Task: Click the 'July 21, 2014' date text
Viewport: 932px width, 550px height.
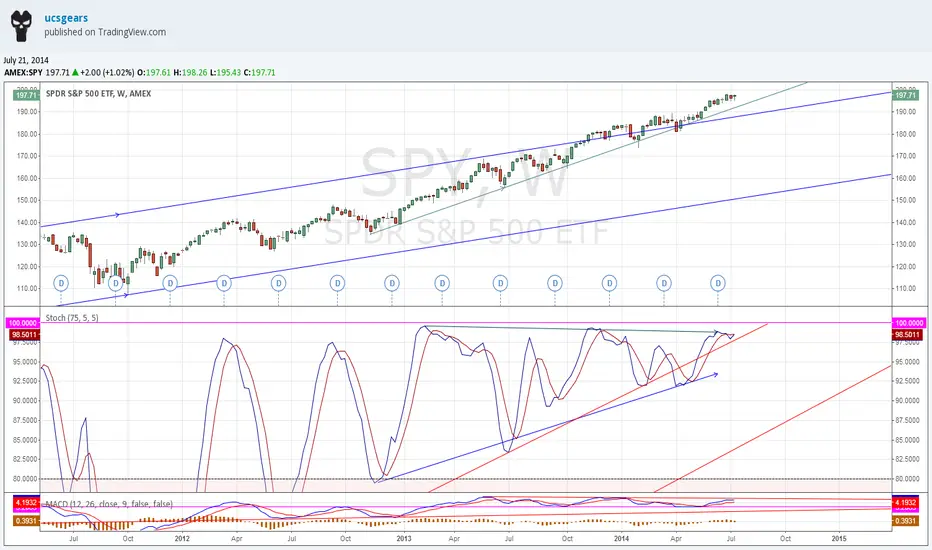Action: click(x=26, y=60)
